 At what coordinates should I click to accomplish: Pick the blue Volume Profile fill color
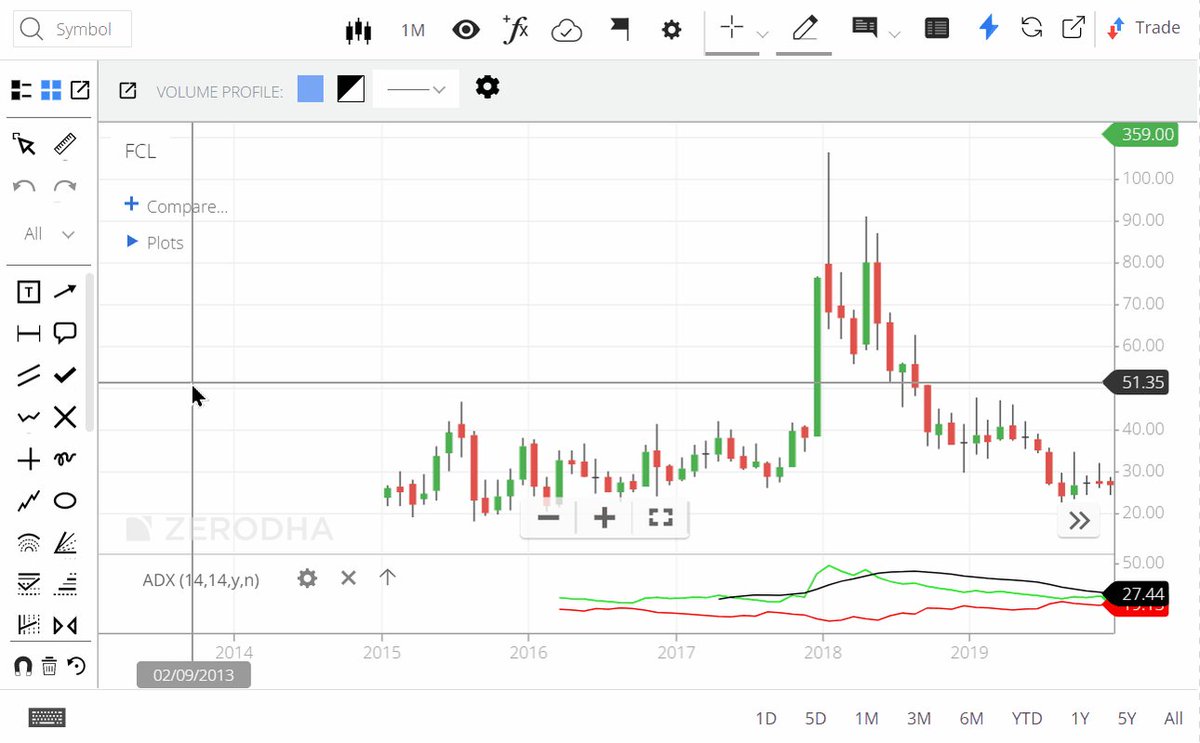[310, 90]
